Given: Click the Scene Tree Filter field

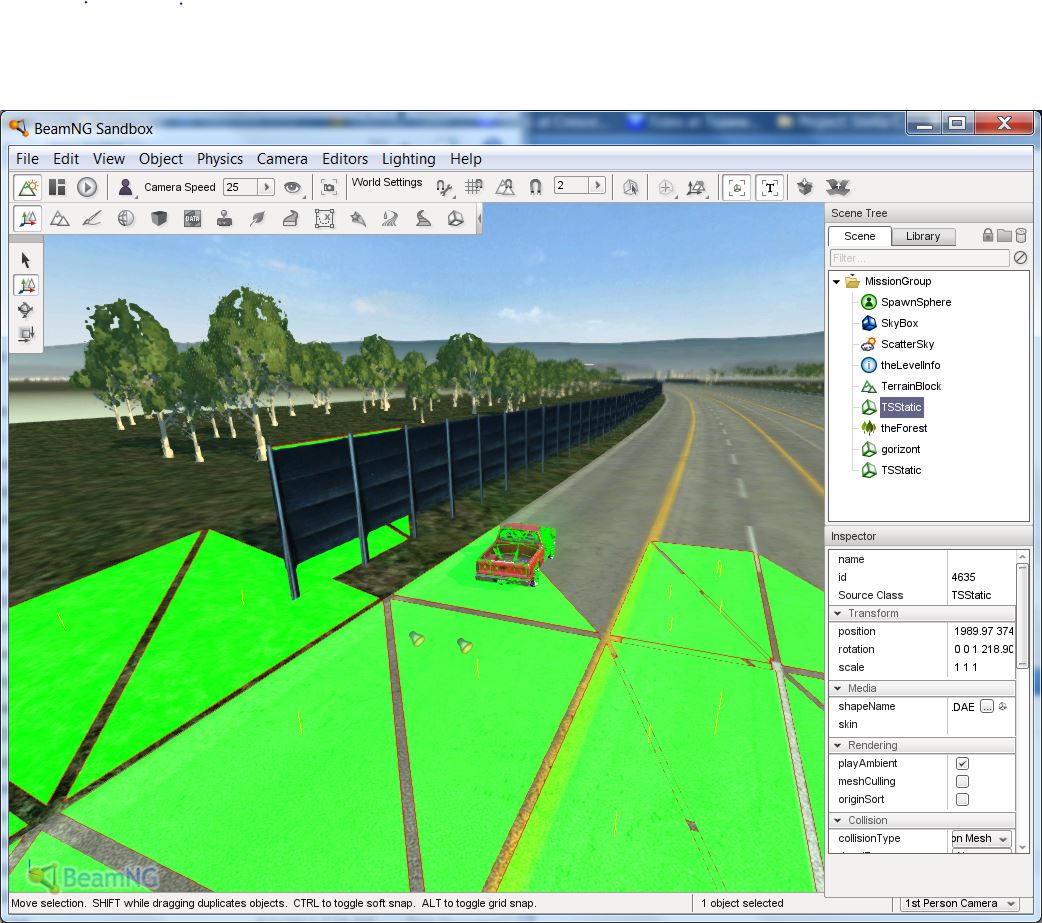Looking at the screenshot, I should pyautogui.click(x=920, y=258).
